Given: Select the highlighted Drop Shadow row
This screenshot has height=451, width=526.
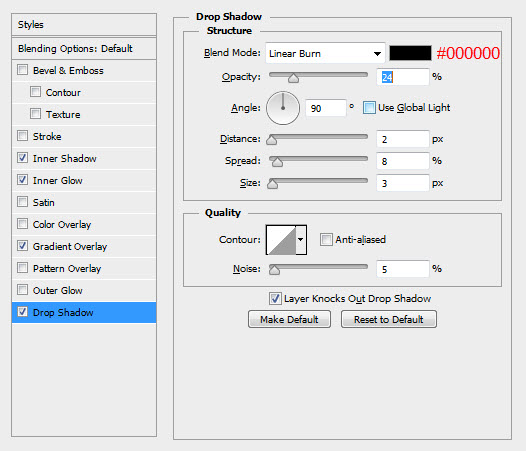Looking at the screenshot, I should [84, 312].
